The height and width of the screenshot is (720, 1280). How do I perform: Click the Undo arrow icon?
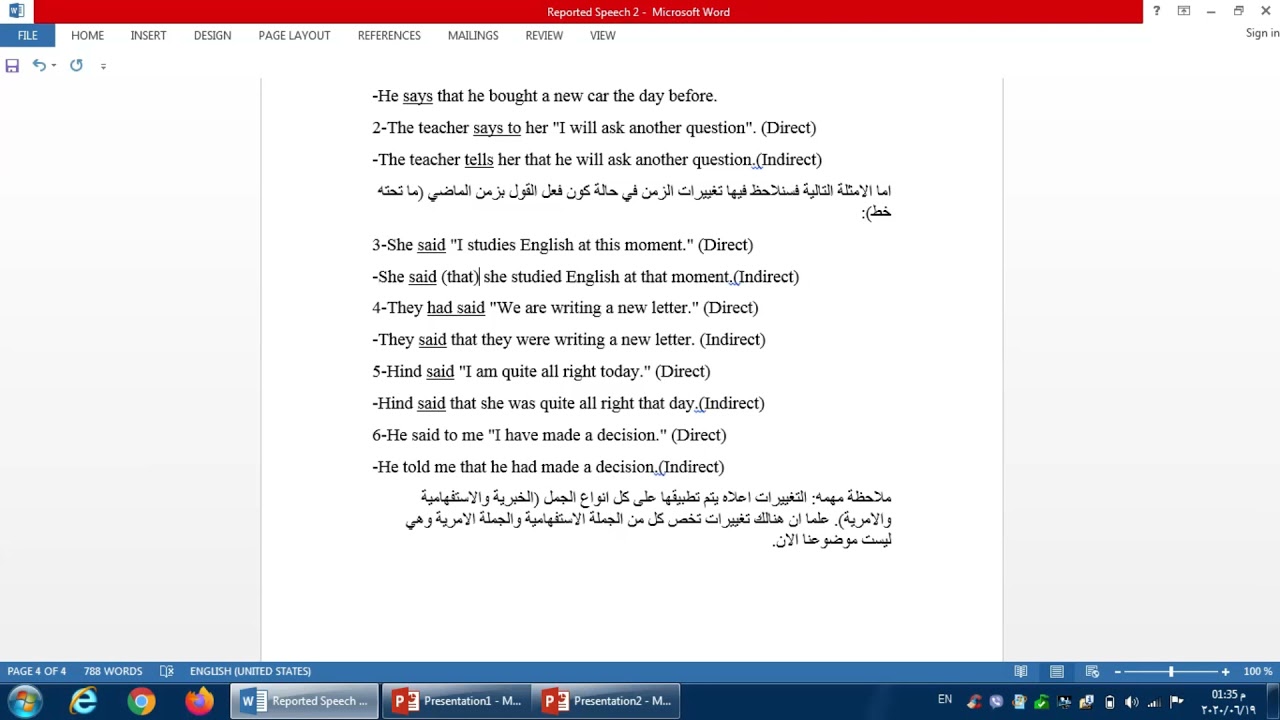38,65
